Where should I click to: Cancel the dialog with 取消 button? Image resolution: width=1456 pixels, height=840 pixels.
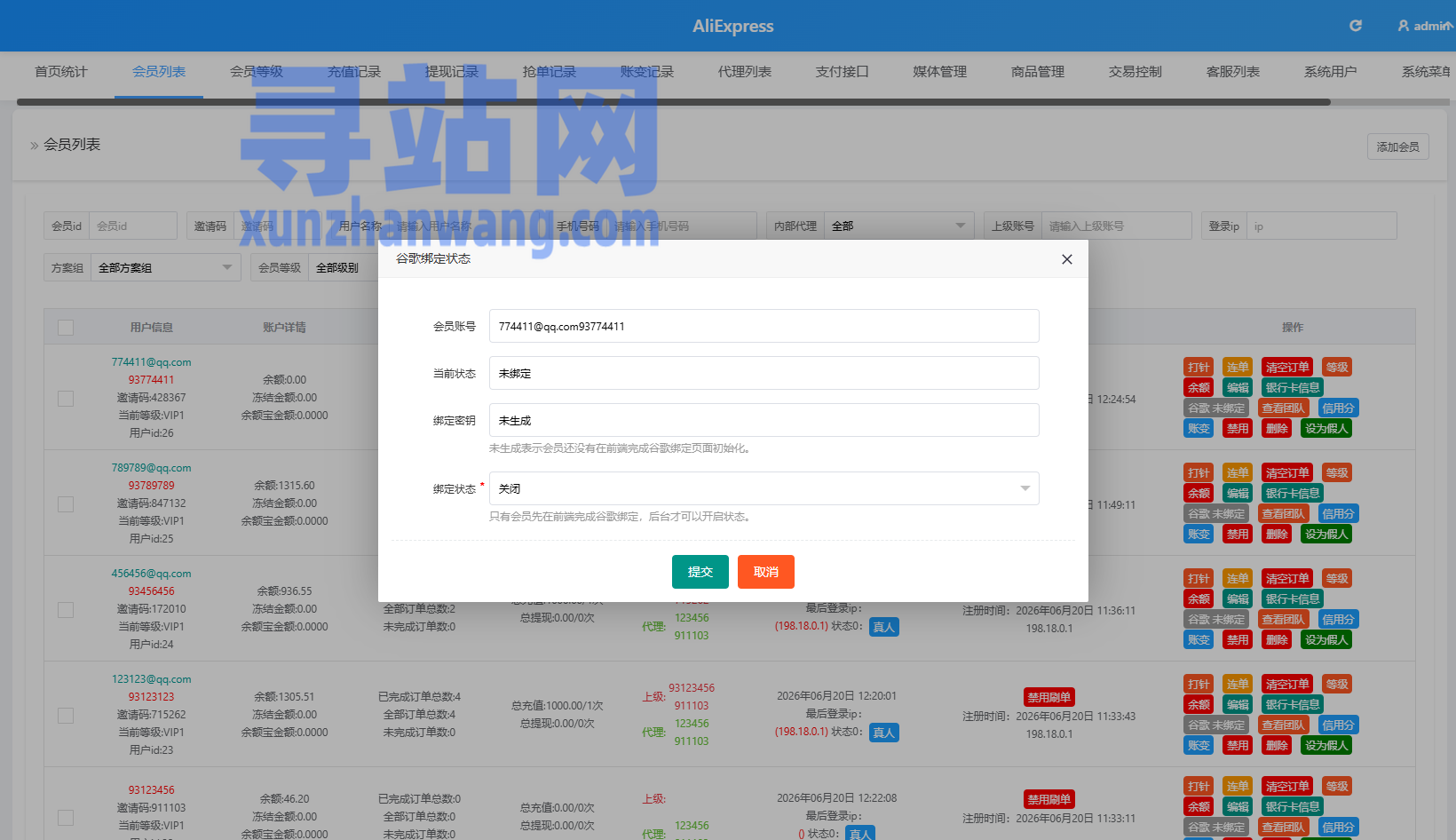coord(766,572)
